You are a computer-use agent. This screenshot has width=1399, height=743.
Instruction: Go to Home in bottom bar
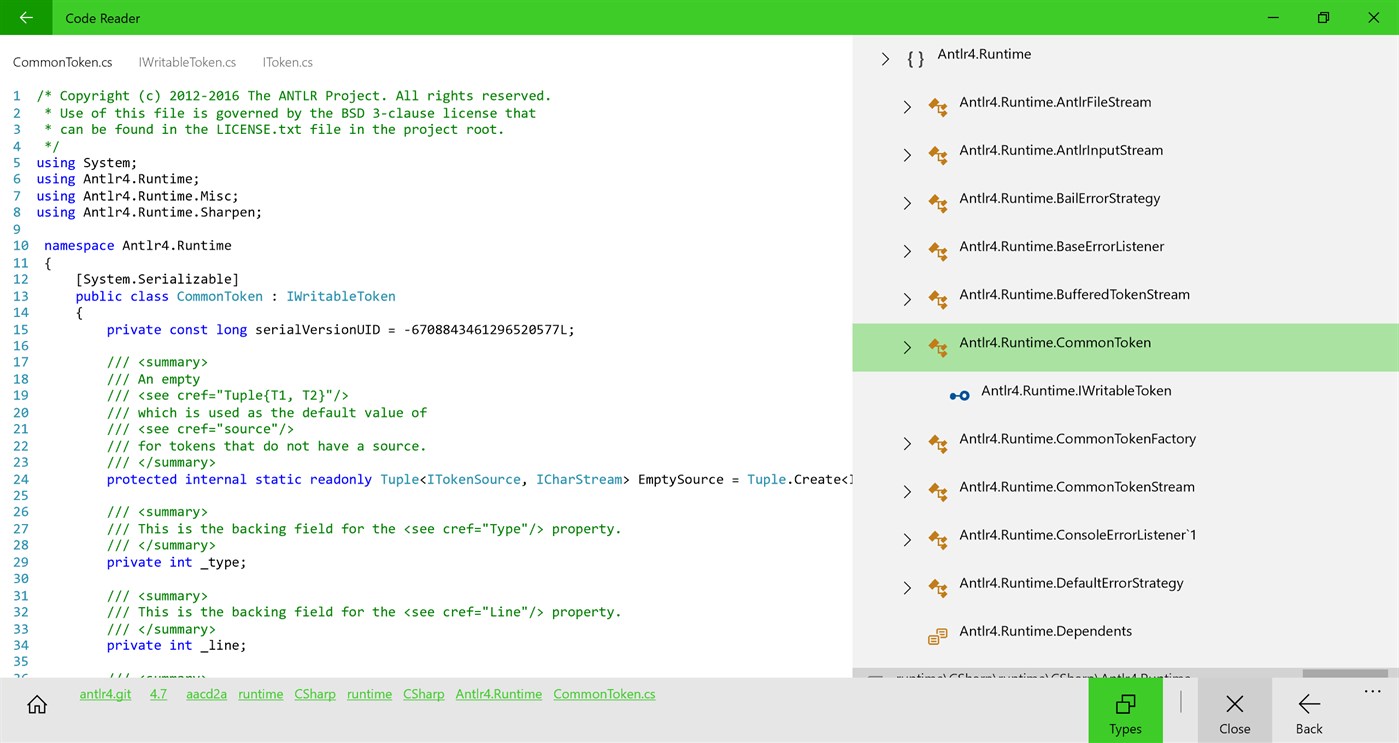click(x=37, y=704)
